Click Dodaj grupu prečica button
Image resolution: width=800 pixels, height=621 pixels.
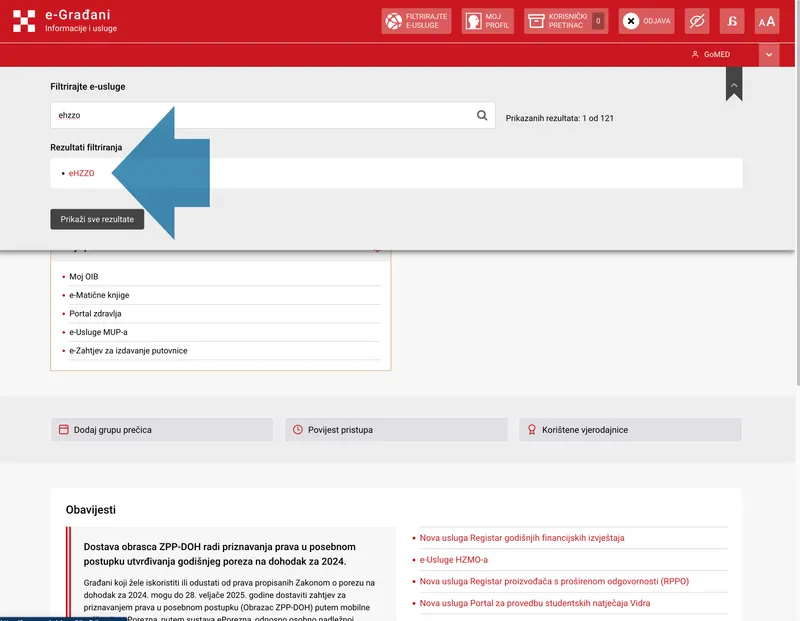(x=162, y=430)
